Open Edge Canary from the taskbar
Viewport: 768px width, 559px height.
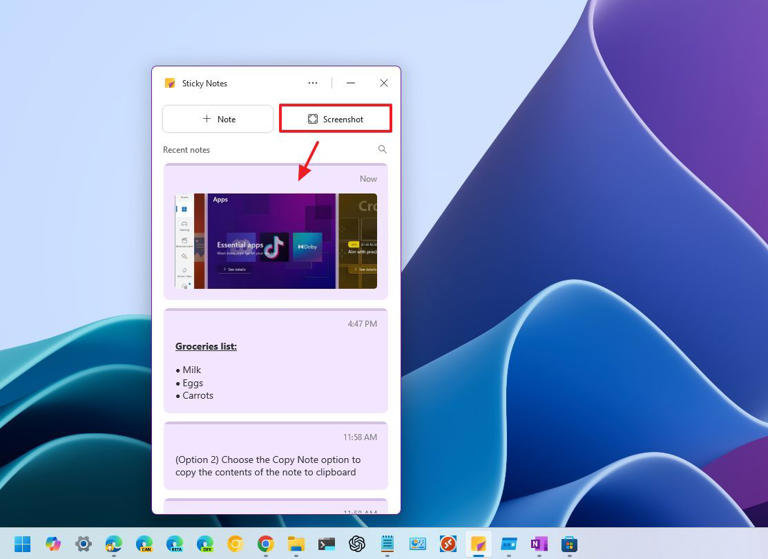(x=144, y=544)
